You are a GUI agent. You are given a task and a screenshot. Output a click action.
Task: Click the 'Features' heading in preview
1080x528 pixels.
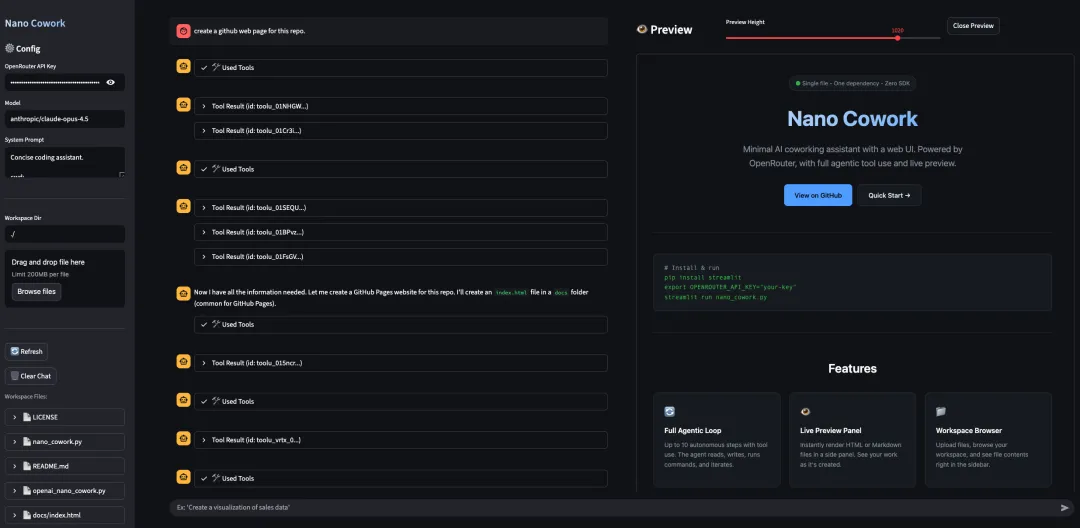[x=852, y=368]
